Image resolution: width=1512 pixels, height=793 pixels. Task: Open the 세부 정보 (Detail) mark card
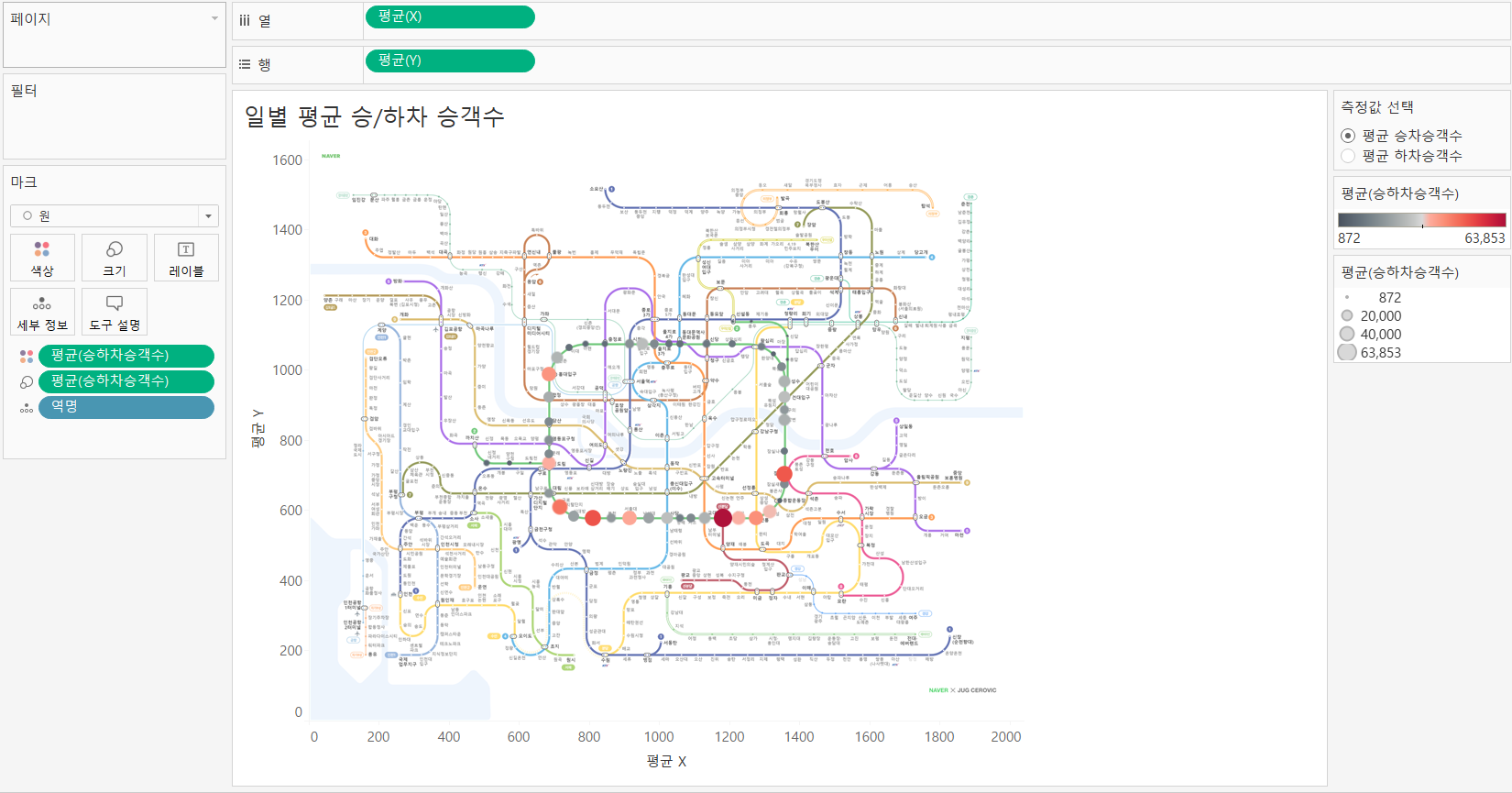pyautogui.click(x=42, y=312)
